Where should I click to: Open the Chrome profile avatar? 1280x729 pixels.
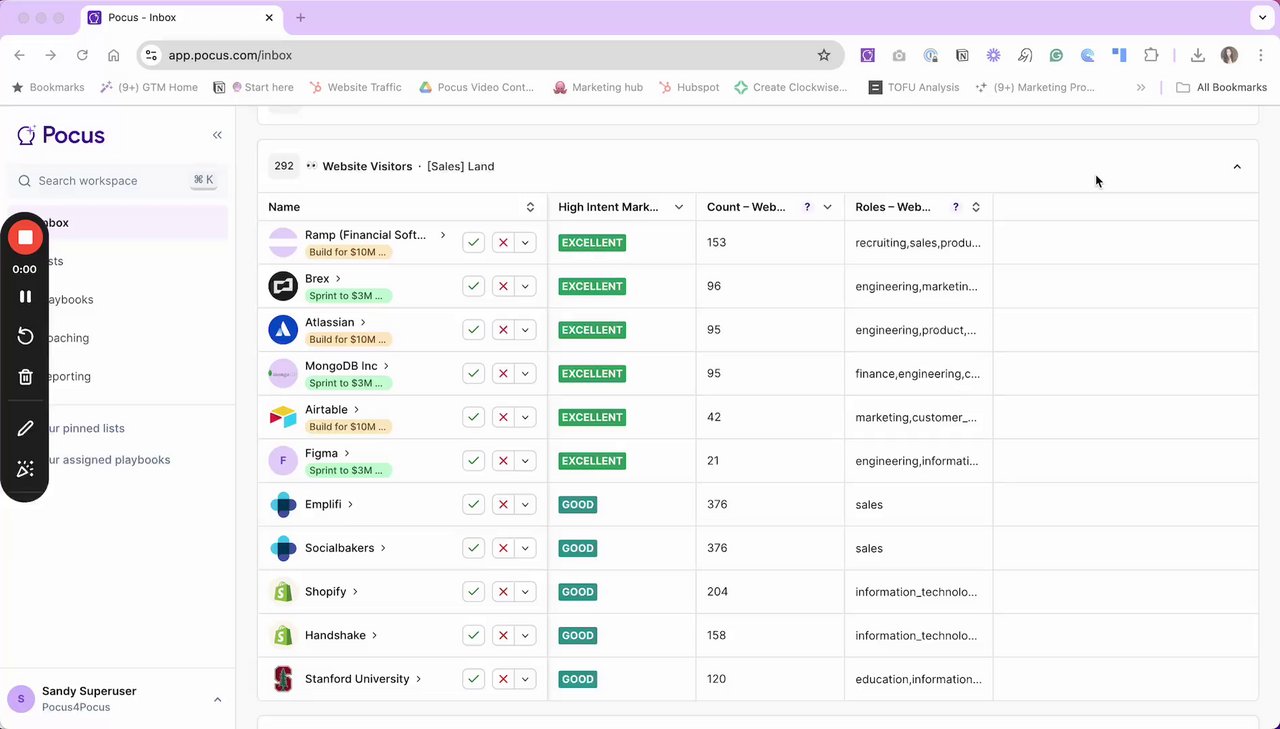click(x=1230, y=55)
